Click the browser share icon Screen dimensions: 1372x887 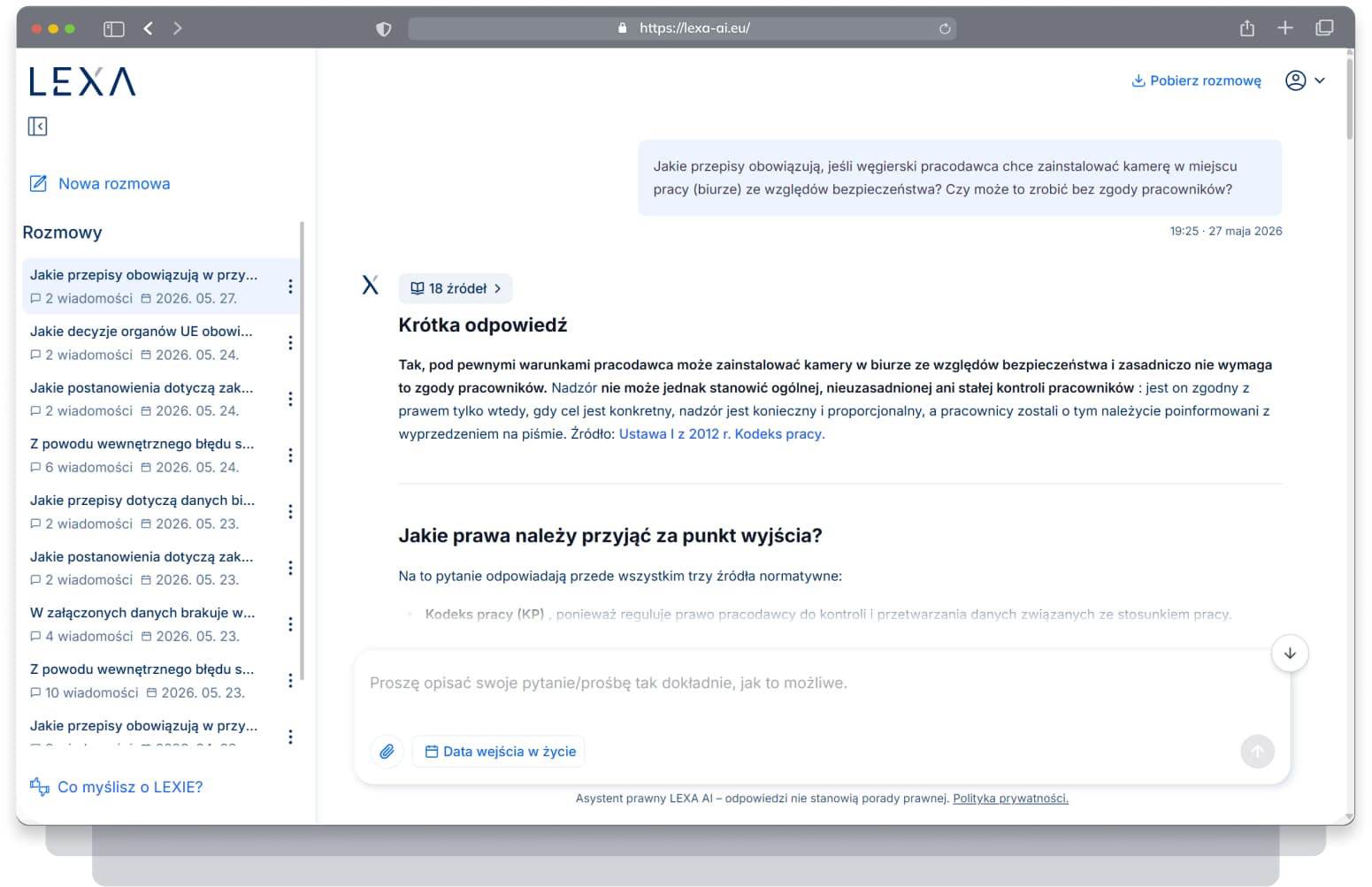(x=1247, y=28)
